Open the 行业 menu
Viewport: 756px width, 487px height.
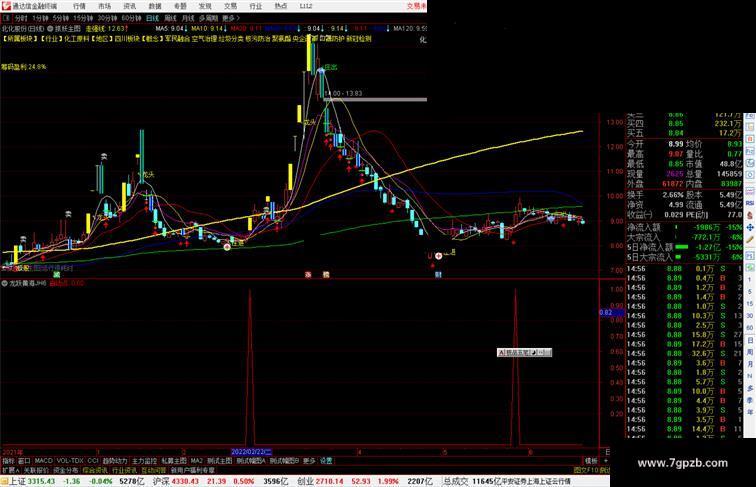[256, 6]
